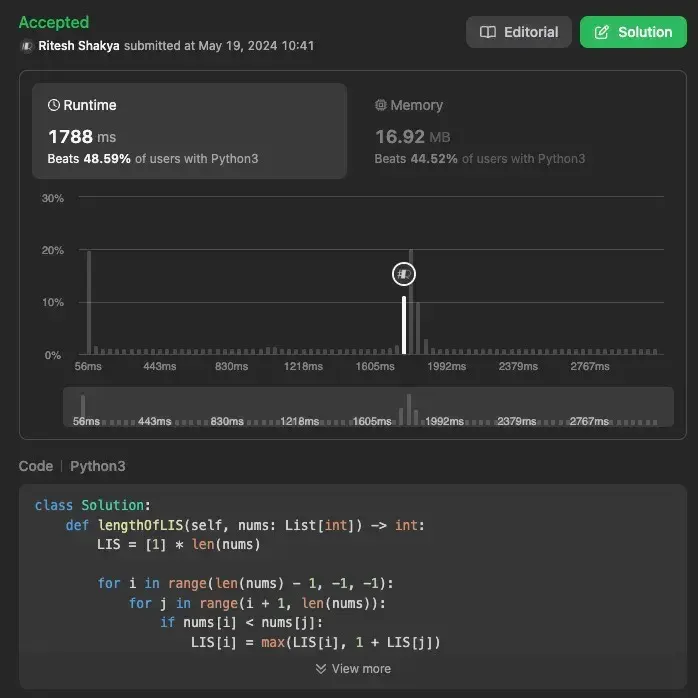Click the tallest bar right of the avatar marker
Image resolution: width=698 pixels, height=698 pixels.
click(411, 302)
